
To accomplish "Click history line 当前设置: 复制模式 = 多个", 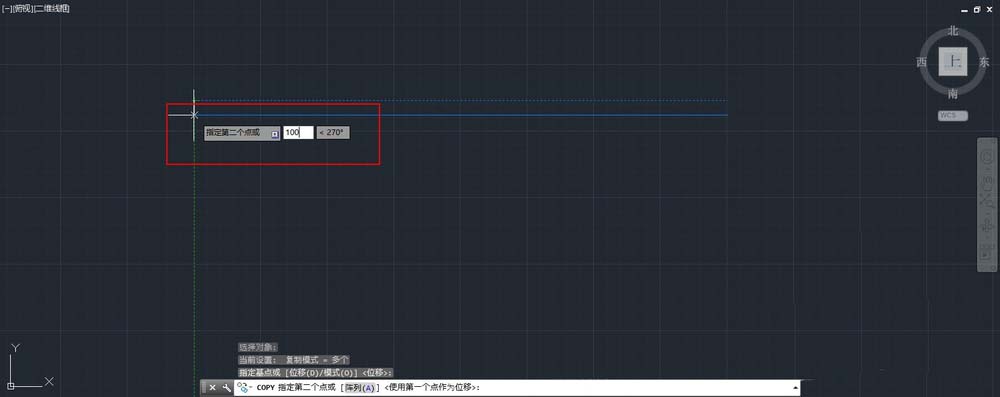I will click(293, 360).
